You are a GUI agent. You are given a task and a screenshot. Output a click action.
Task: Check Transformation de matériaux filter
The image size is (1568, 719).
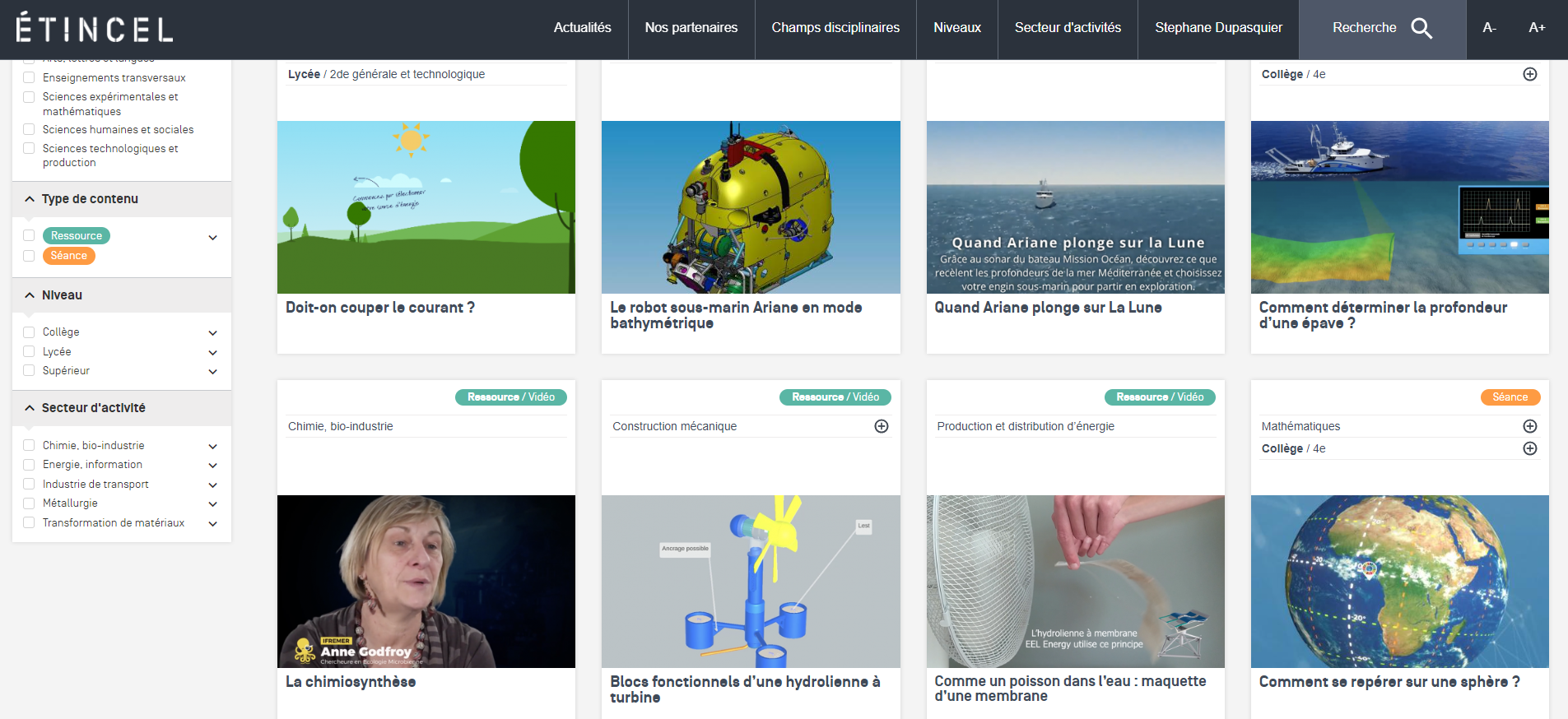coord(29,522)
